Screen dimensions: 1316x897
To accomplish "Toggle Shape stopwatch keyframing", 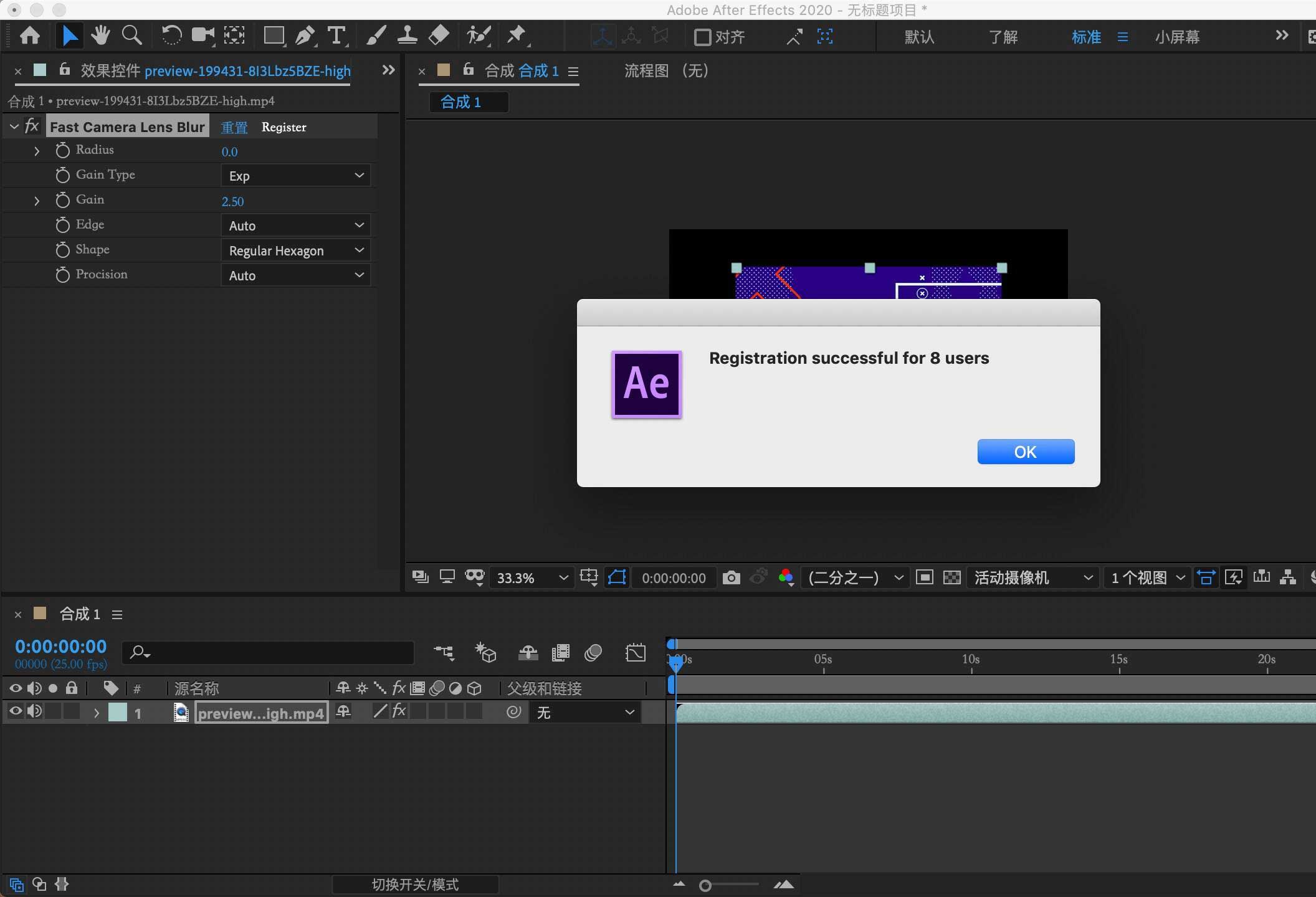I will coord(62,250).
